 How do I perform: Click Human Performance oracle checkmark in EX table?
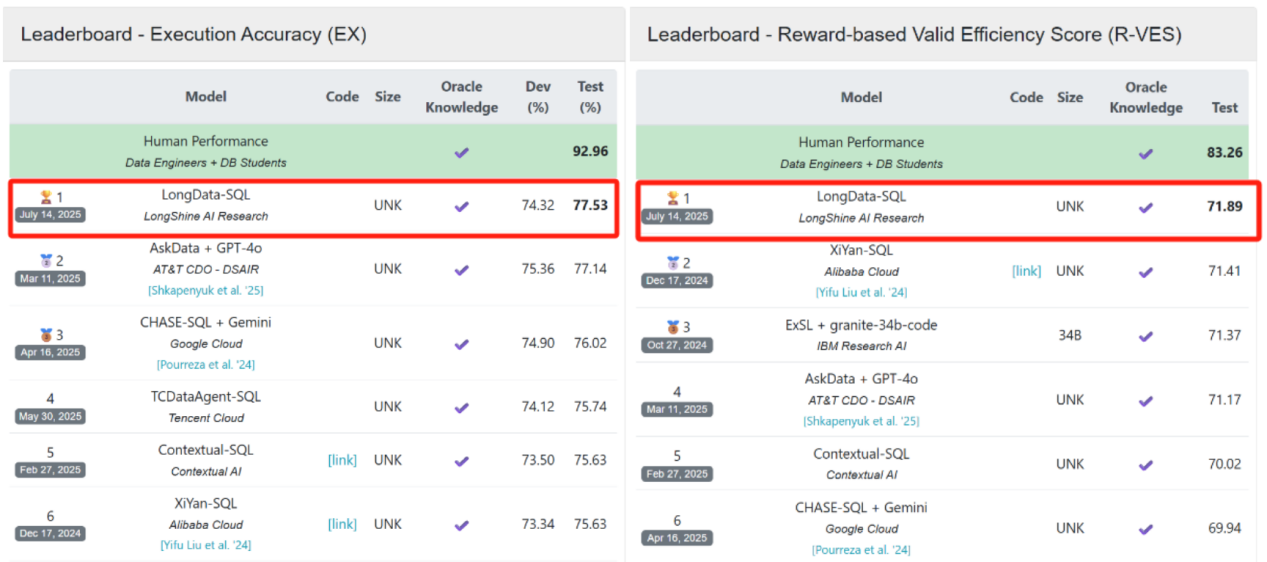[461, 152]
